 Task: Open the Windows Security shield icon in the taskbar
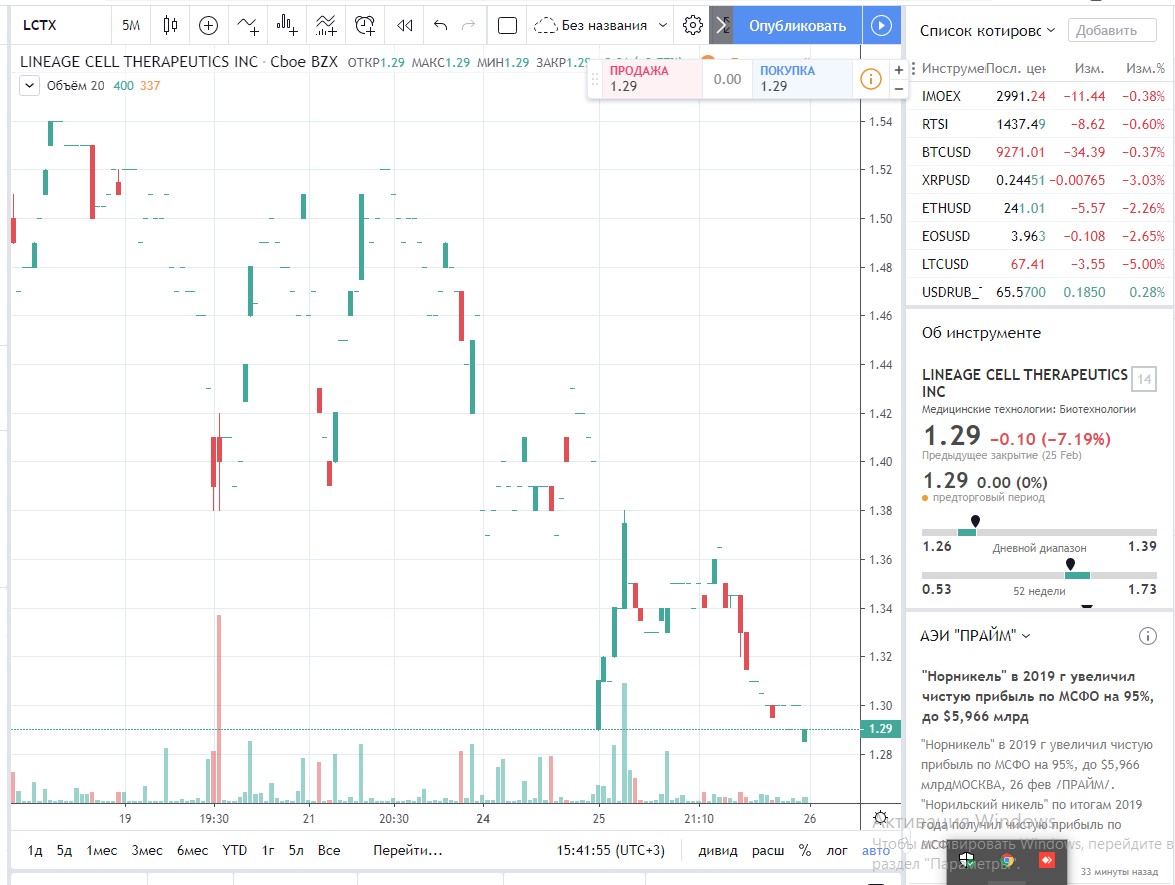pos(967,860)
